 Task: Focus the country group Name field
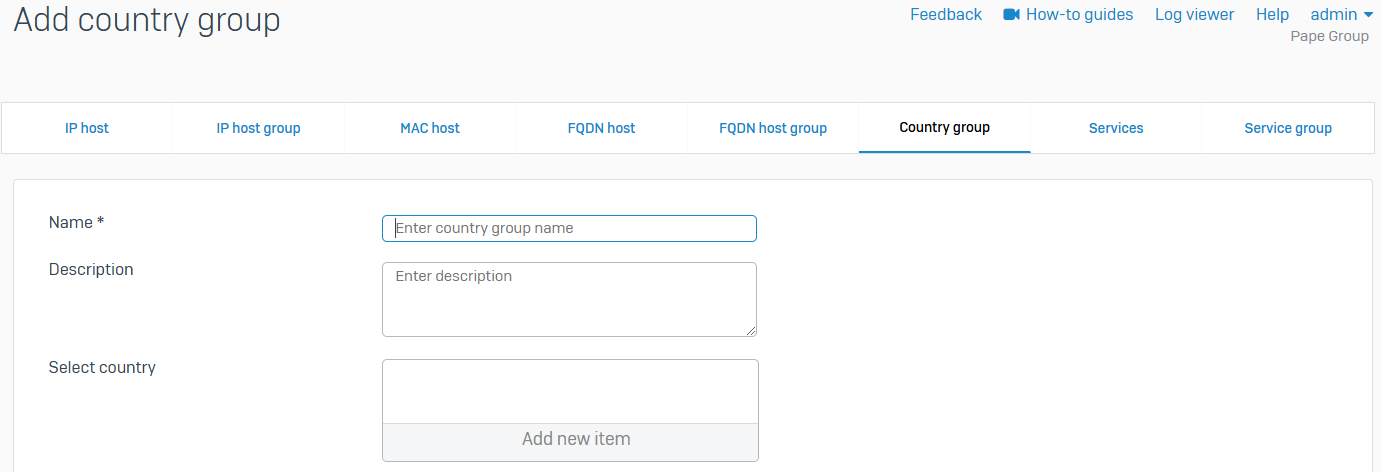(x=569, y=228)
